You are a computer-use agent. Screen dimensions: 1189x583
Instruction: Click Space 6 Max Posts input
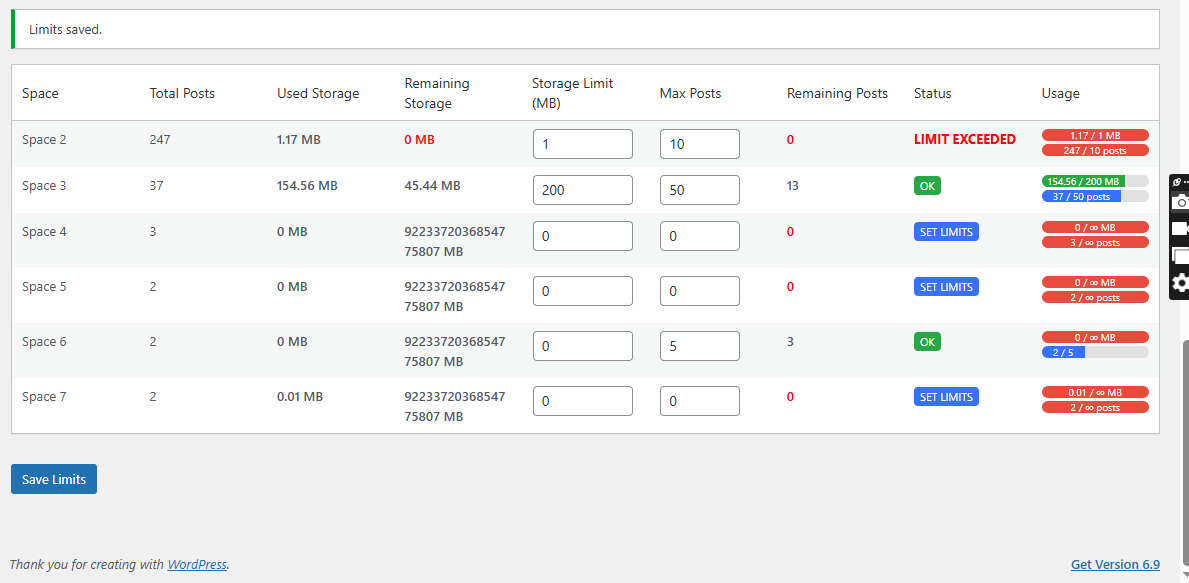click(699, 346)
